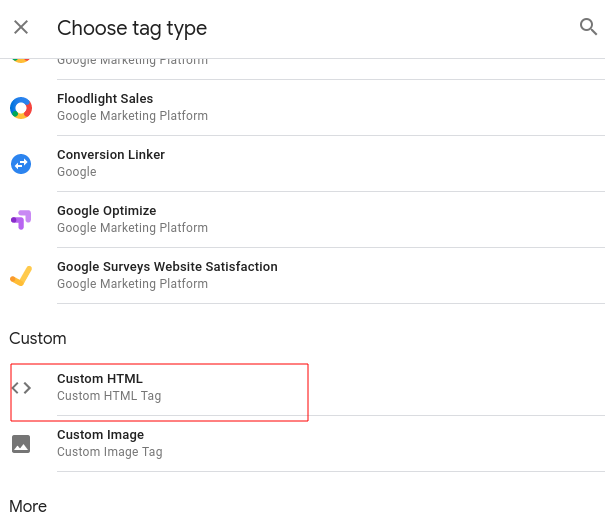Pick the Google Optimize tag type

coord(107,211)
